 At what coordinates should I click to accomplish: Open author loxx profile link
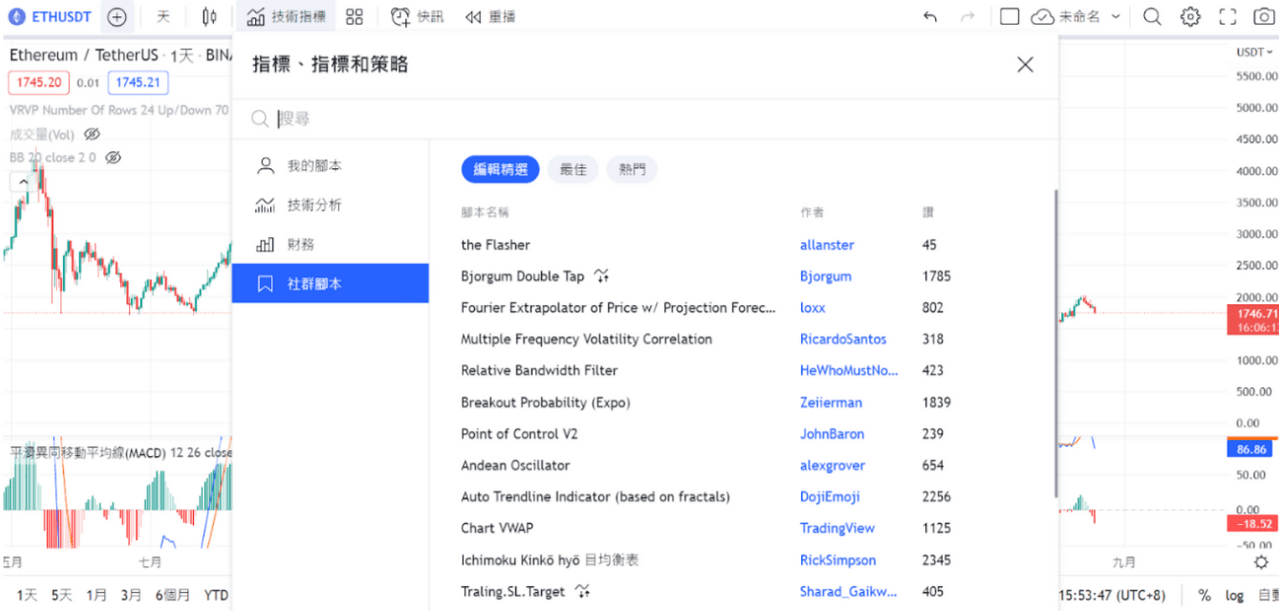coord(812,308)
